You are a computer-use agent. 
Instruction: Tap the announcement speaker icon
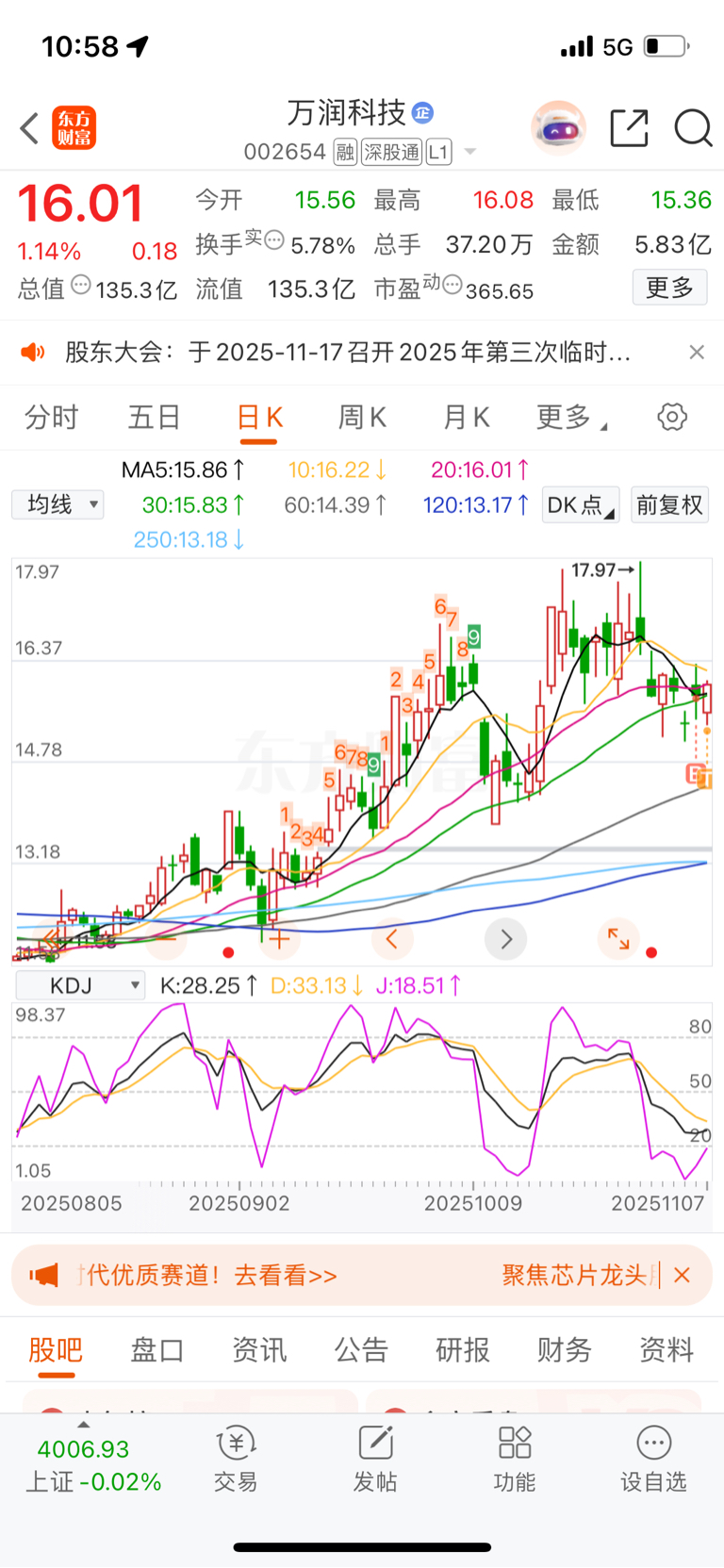[x=33, y=353]
